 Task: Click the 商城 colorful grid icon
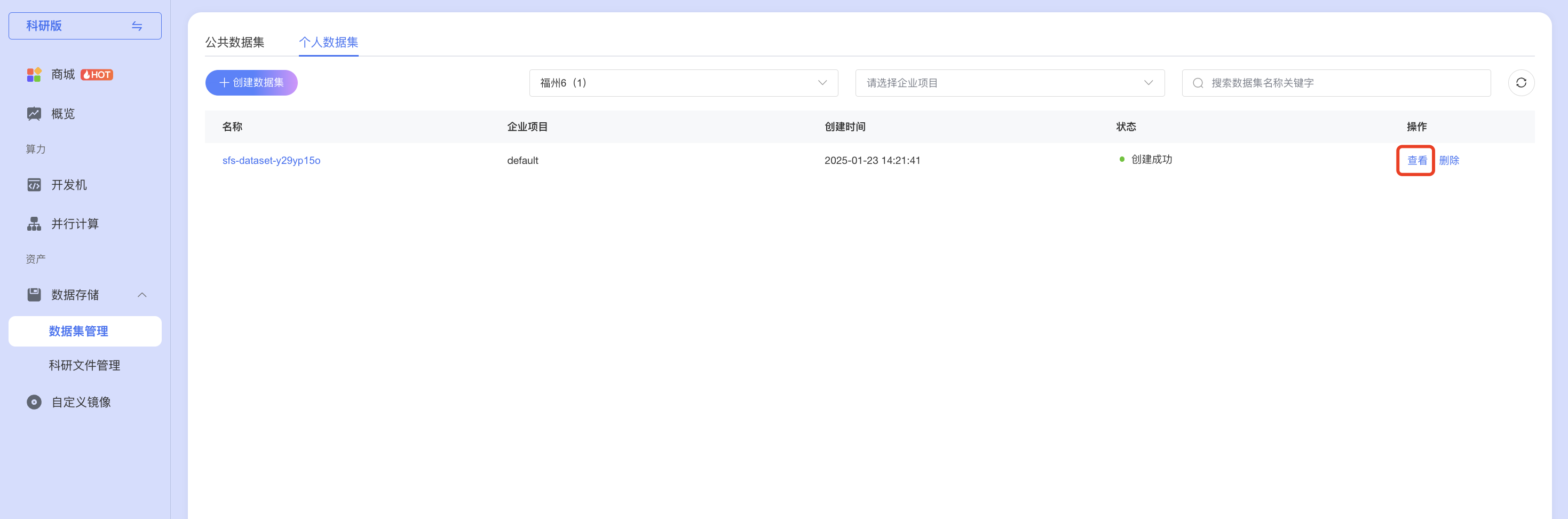34,74
